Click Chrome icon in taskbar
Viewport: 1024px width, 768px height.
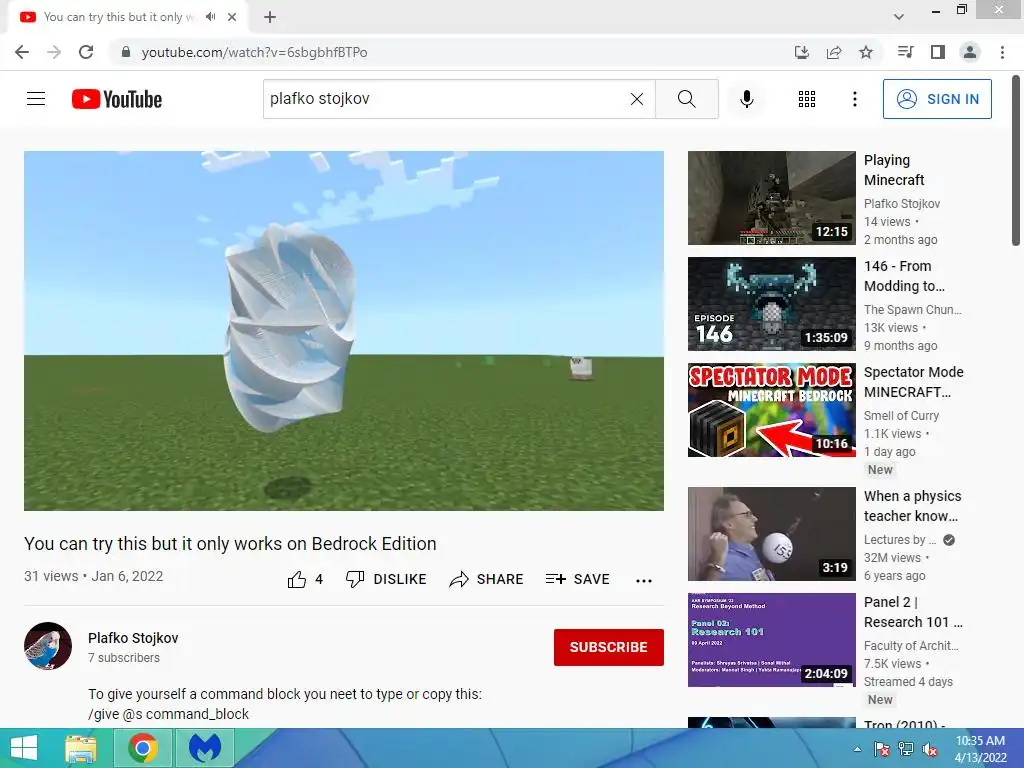click(x=142, y=748)
